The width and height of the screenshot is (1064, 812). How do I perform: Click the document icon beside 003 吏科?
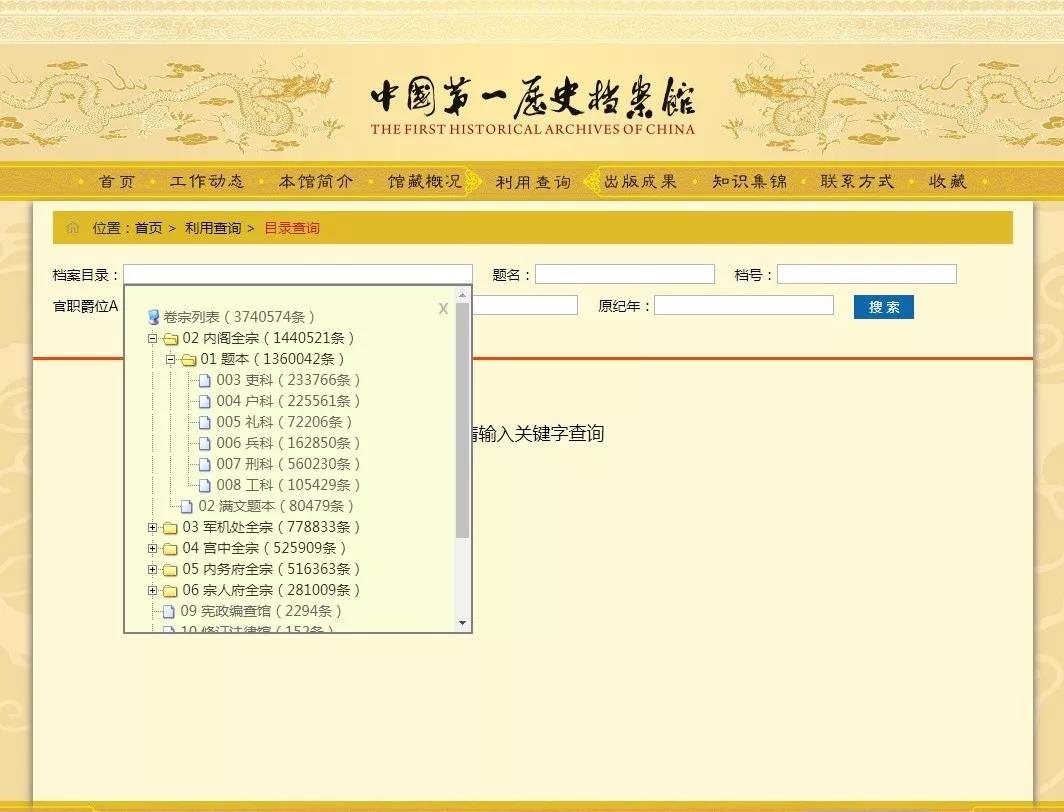(204, 381)
